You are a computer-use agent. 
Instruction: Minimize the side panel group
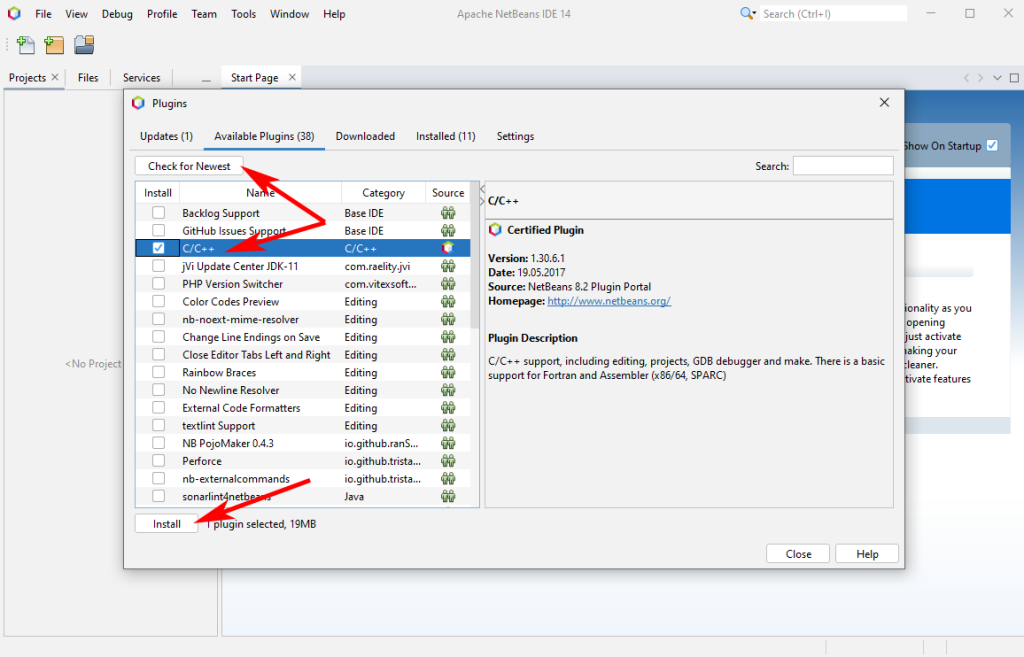(x=206, y=79)
